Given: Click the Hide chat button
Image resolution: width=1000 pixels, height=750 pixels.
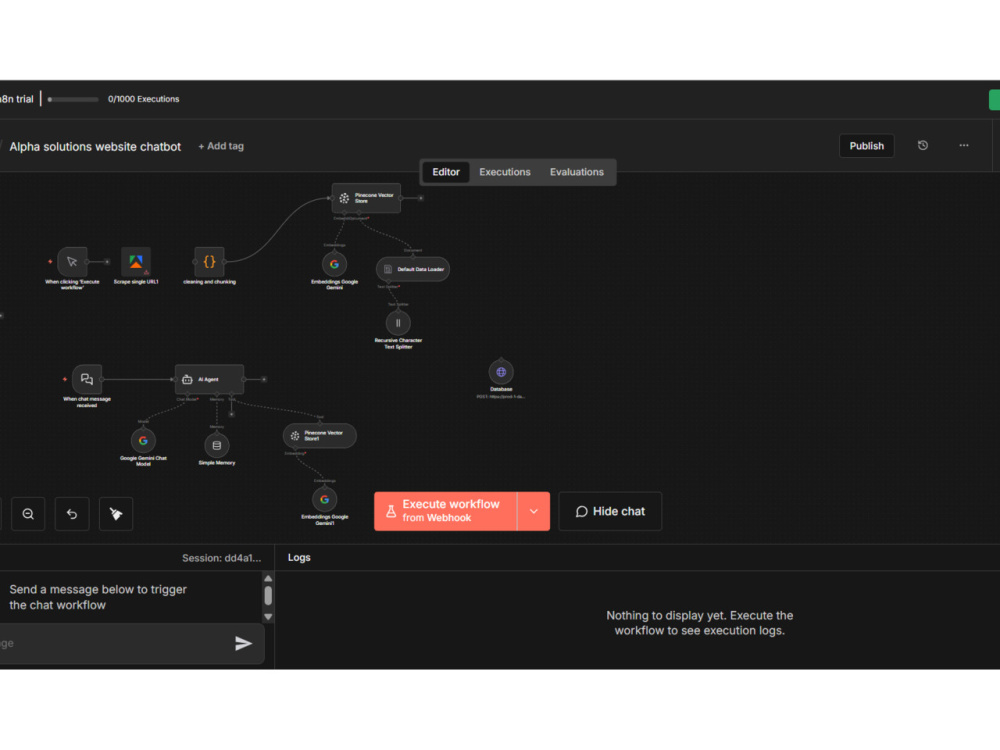Looking at the screenshot, I should (x=610, y=511).
